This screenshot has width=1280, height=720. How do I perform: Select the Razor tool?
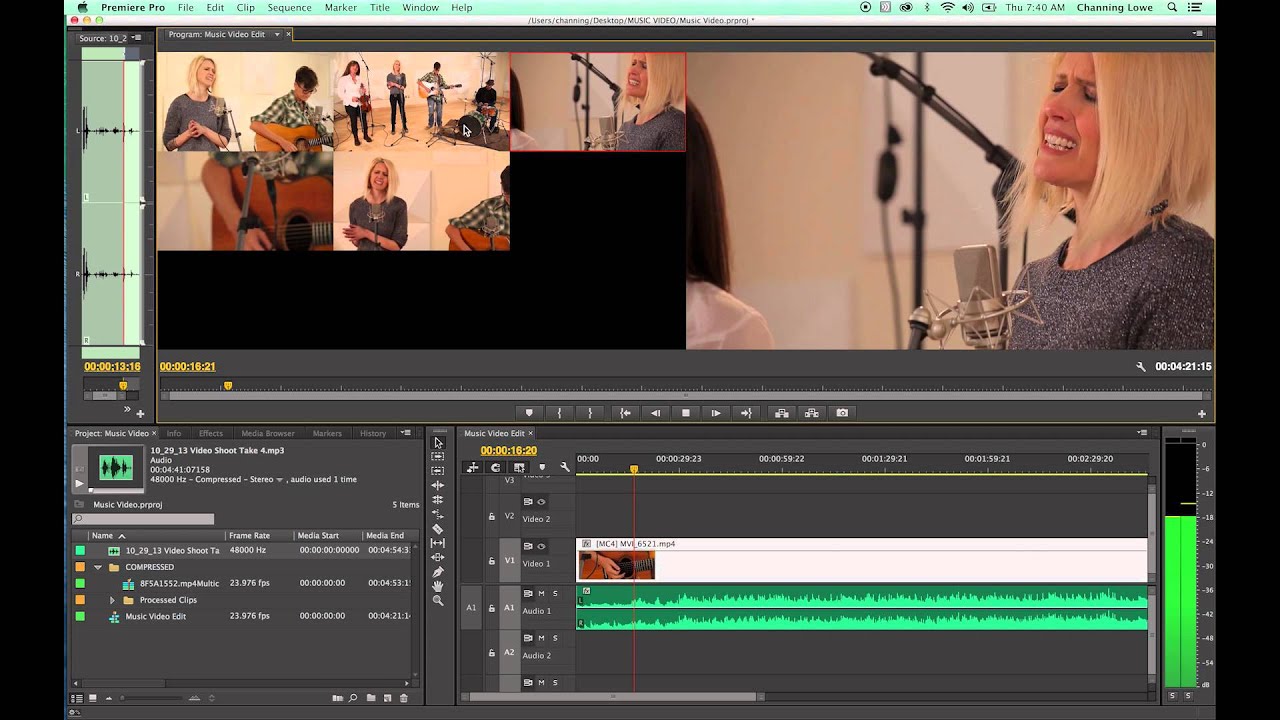point(438,528)
